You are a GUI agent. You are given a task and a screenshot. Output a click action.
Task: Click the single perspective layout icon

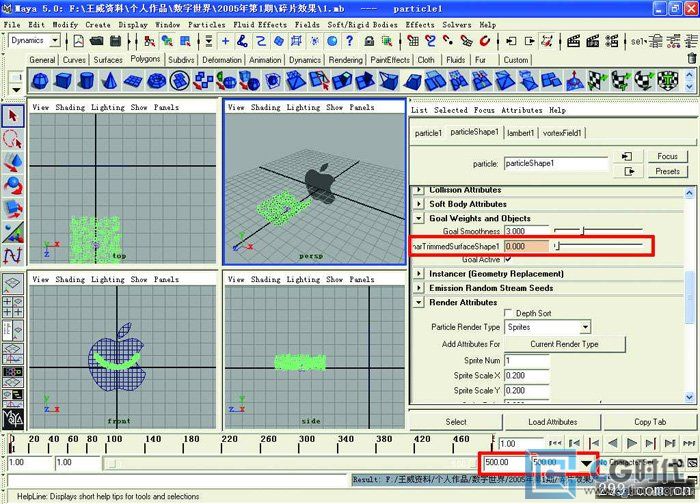[x=12, y=283]
